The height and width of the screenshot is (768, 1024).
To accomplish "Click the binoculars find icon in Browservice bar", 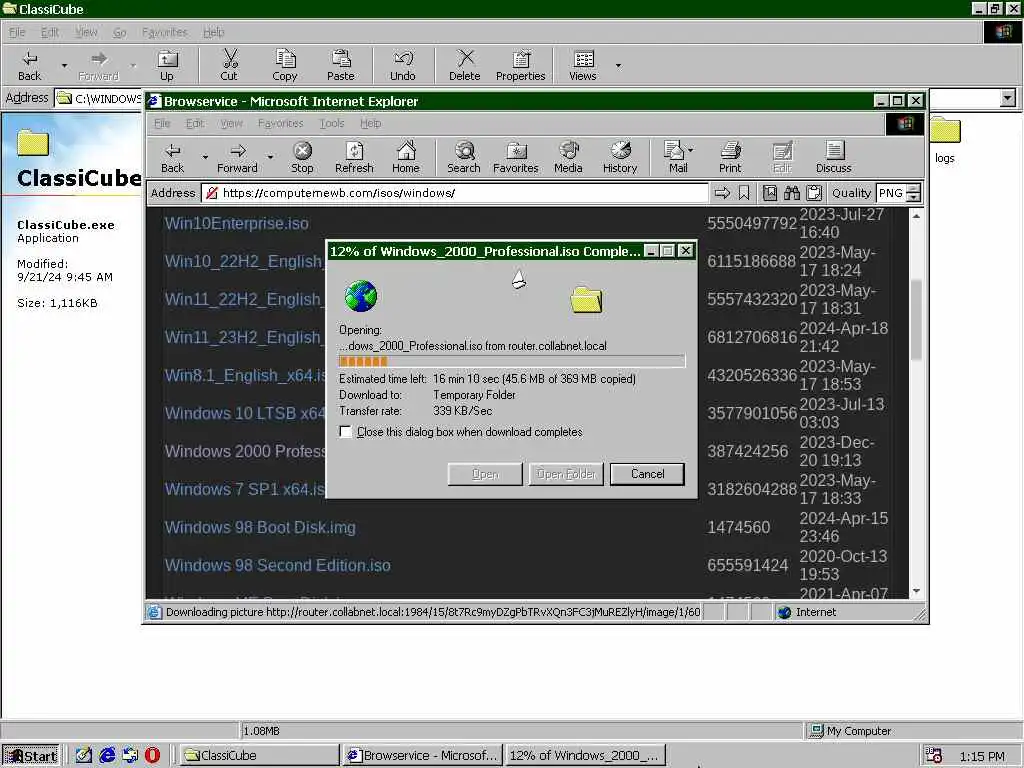I will tap(792, 193).
